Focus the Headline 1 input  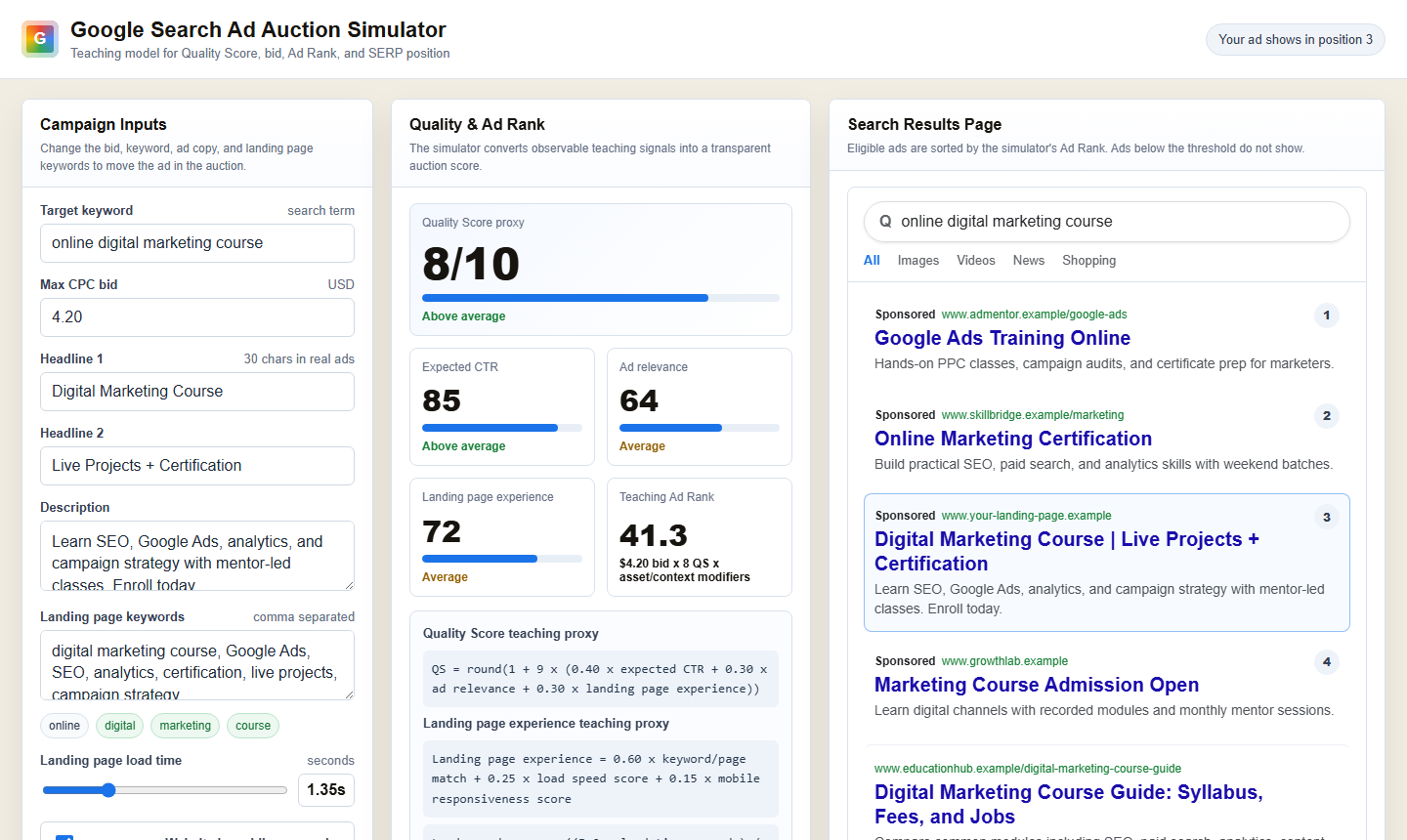(197, 392)
